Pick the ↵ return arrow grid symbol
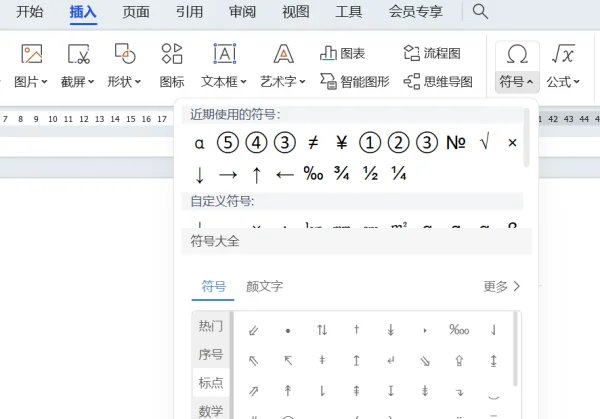Viewport: 600px width, 419px height. (x=391, y=360)
